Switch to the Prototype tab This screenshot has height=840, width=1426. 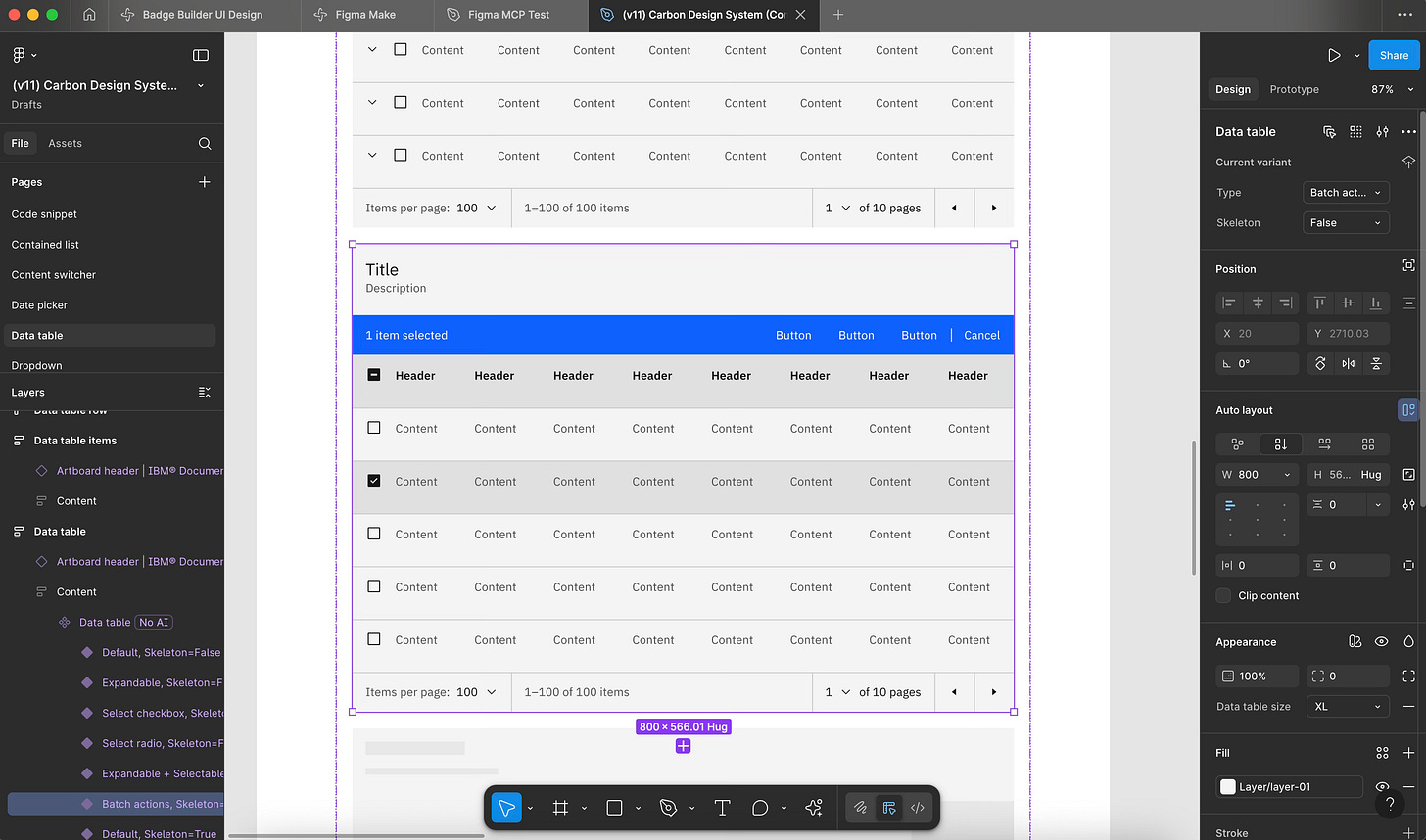pyautogui.click(x=1294, y=88)
